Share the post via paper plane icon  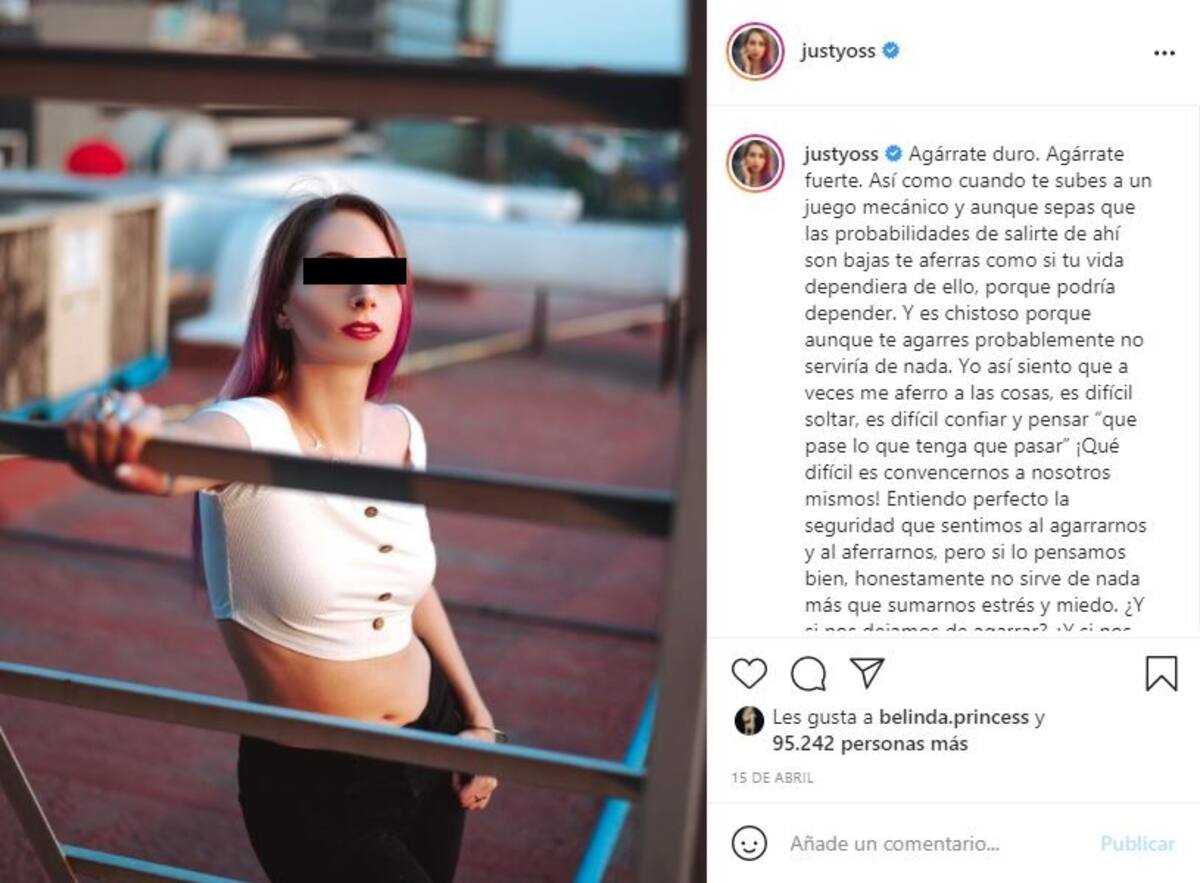point(867,673)
